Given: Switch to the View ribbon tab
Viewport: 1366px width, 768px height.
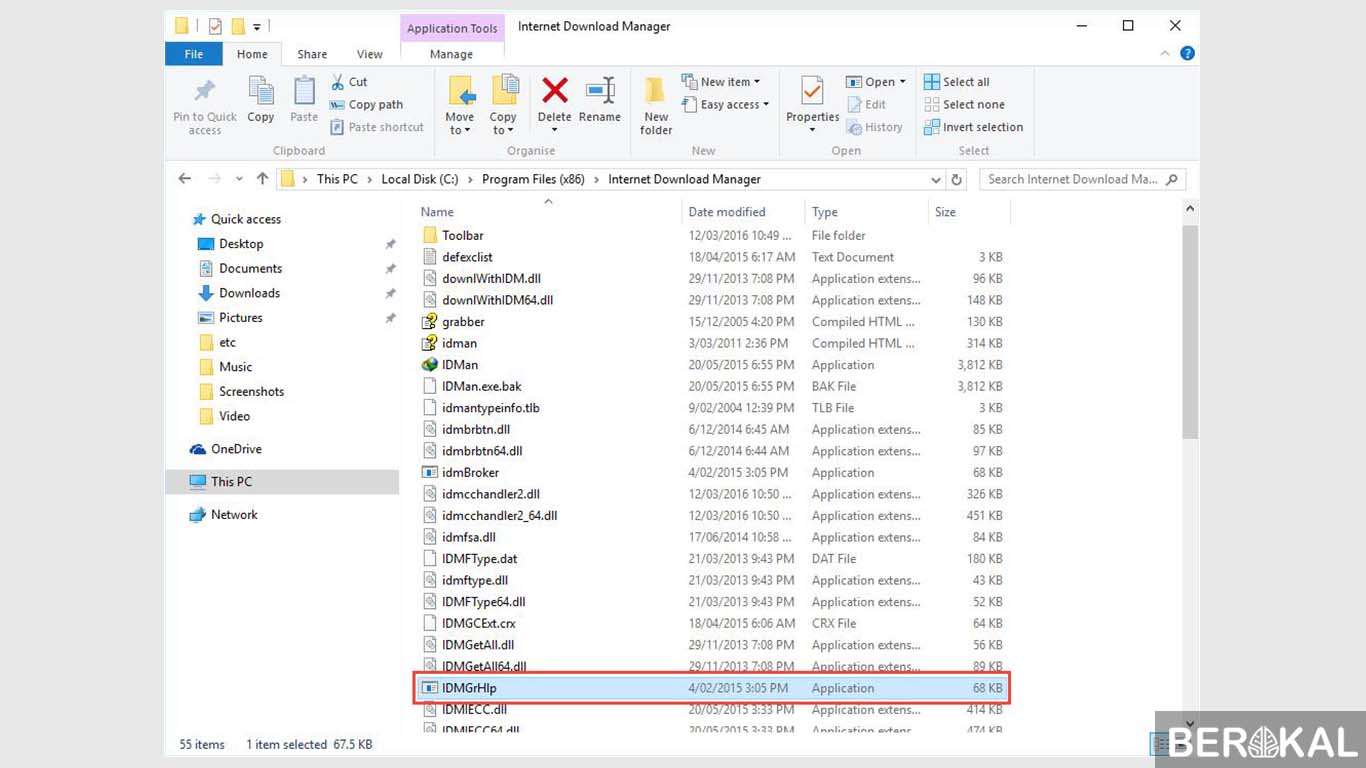Looking at the screenshot, I should (370, 54).
